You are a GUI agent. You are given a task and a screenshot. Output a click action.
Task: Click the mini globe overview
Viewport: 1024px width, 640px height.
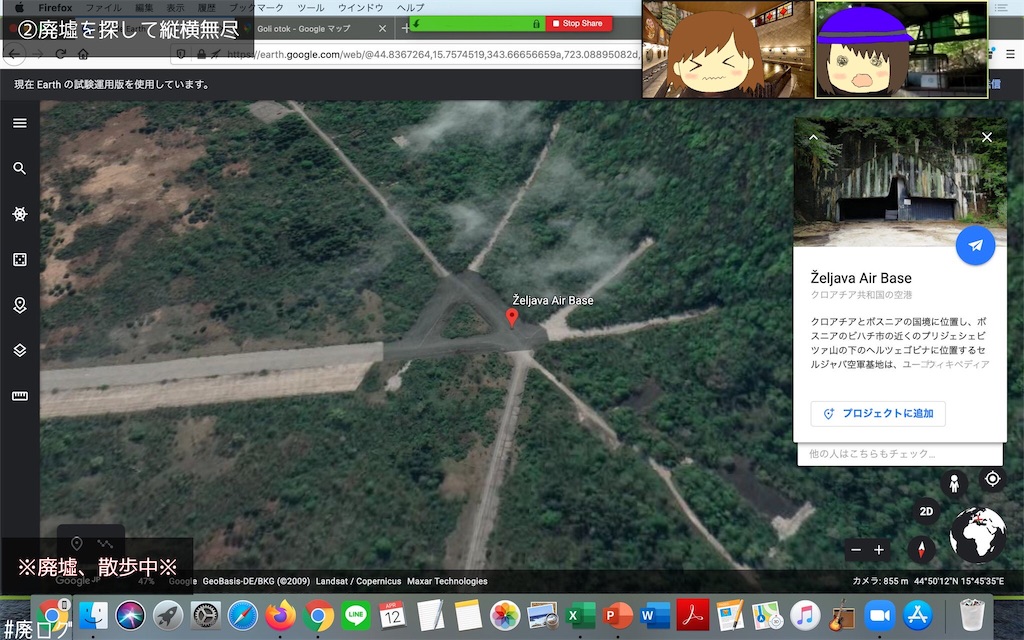point(978,535)
